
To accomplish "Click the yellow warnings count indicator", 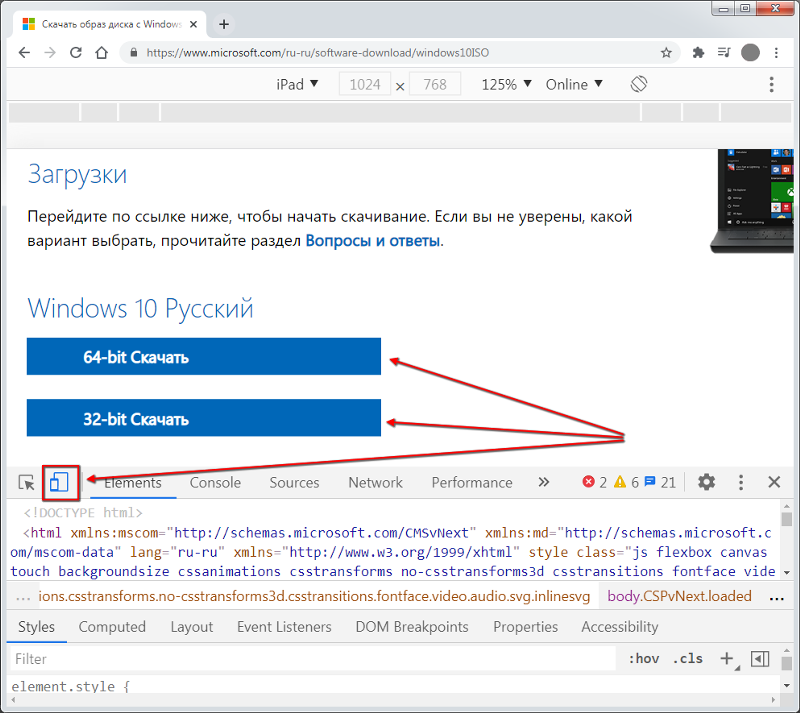I will (626, 482).
